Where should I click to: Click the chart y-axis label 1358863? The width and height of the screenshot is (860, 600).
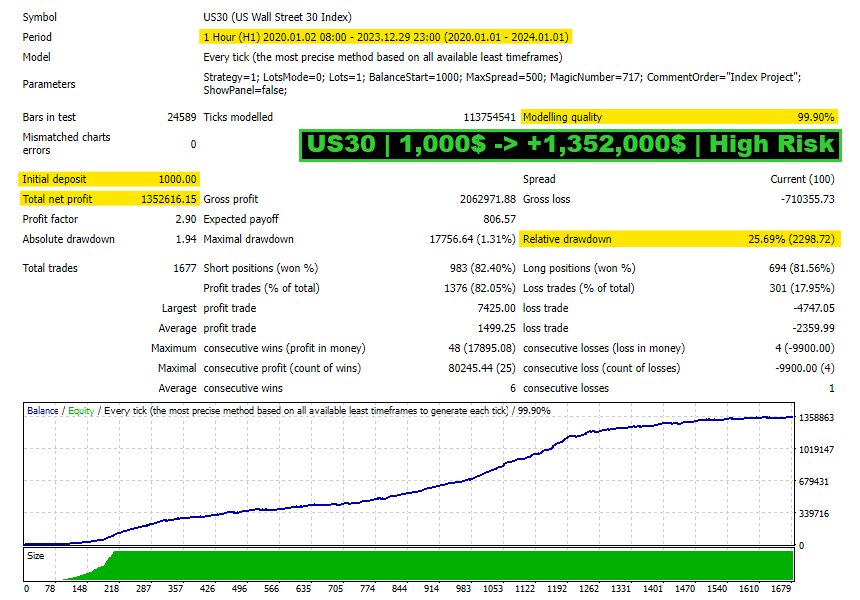[816, 418]
